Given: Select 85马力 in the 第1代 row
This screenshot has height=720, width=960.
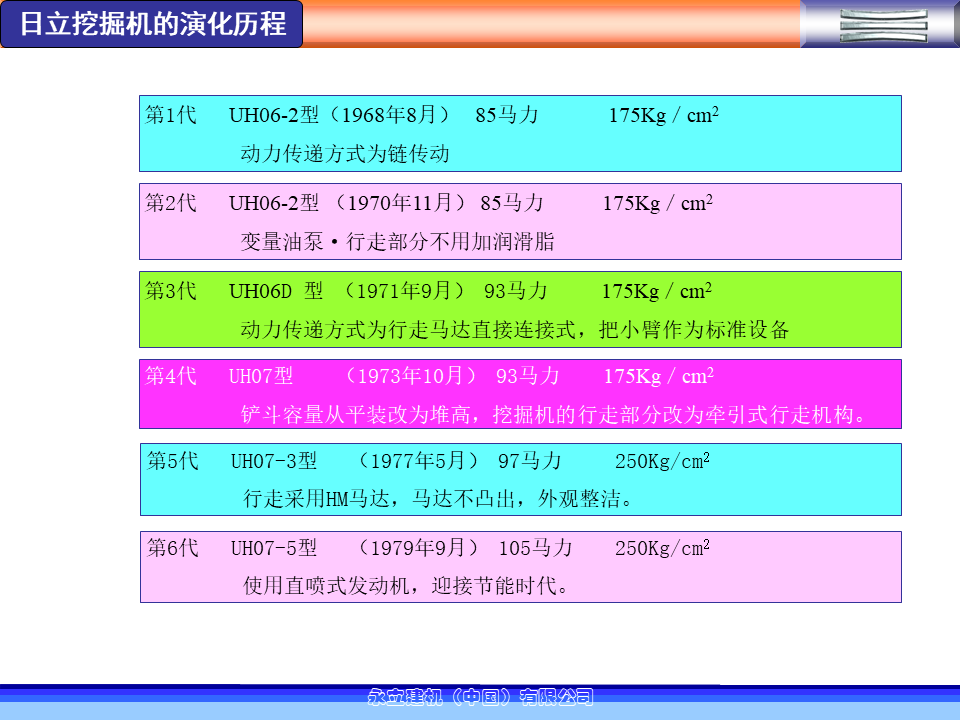Looking at the screenshot, I should [507, 115].
